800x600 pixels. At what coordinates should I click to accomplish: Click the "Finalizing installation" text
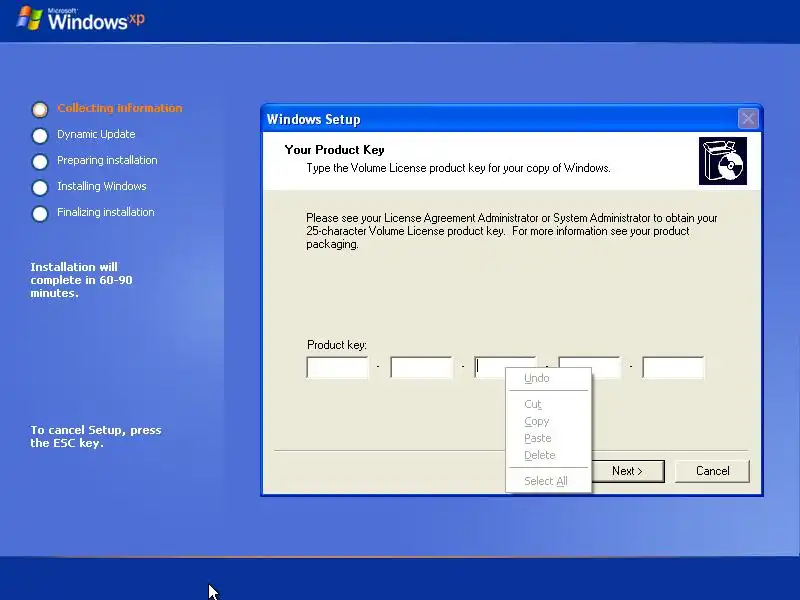coord(106,212)
